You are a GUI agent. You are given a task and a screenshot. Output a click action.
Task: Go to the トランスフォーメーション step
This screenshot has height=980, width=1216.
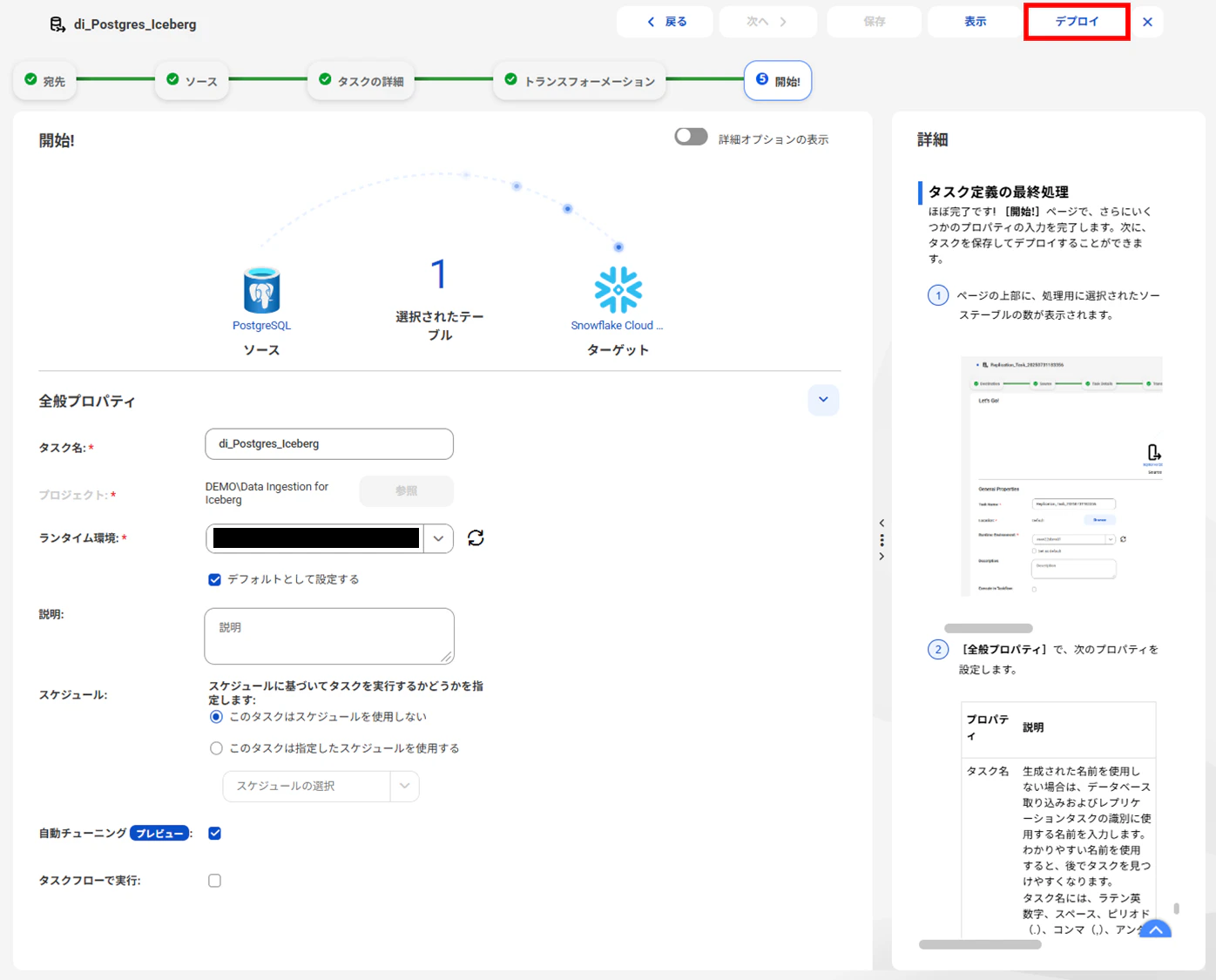580,81
